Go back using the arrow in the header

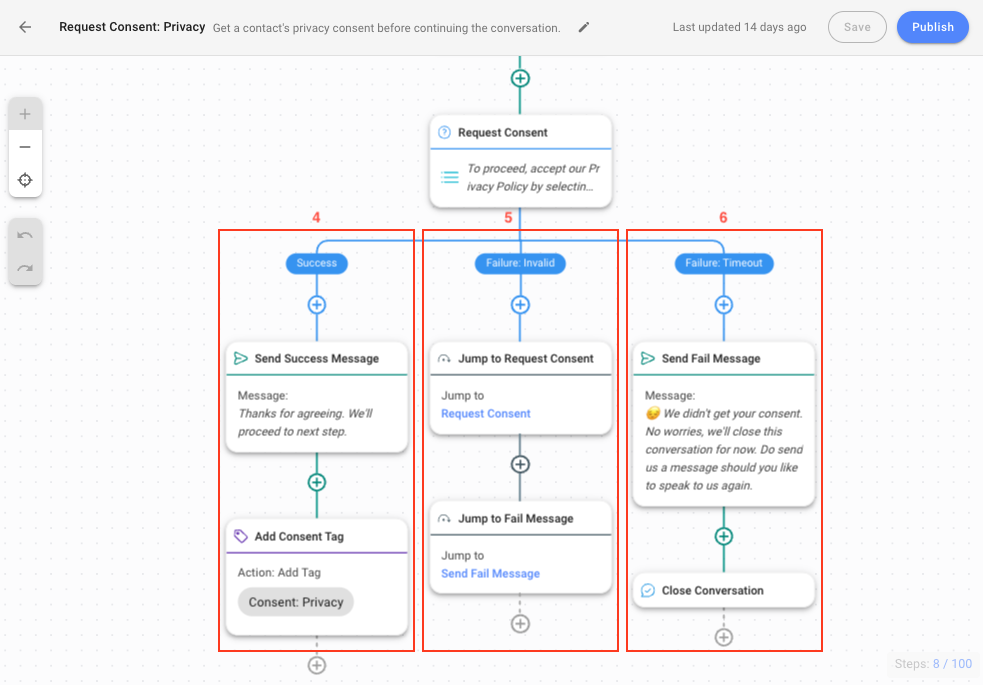point(25,27)
